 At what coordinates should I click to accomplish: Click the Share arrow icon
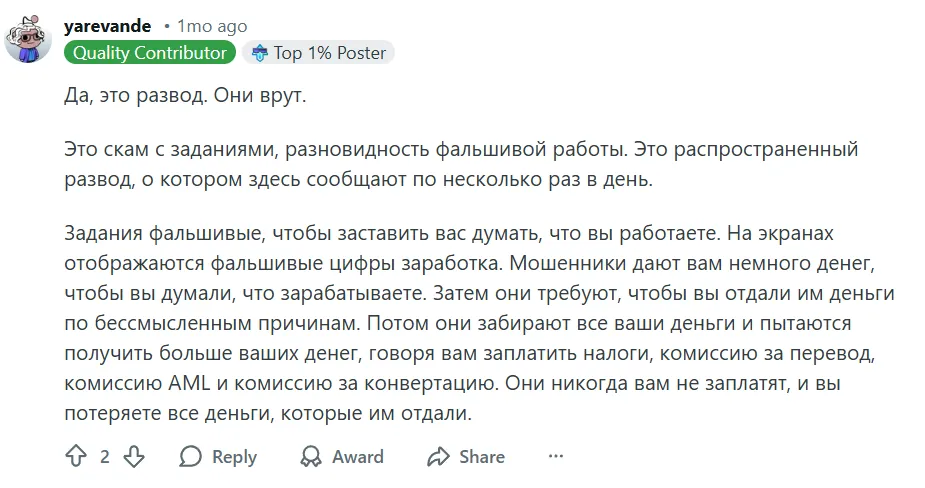(x=438, y=457)
